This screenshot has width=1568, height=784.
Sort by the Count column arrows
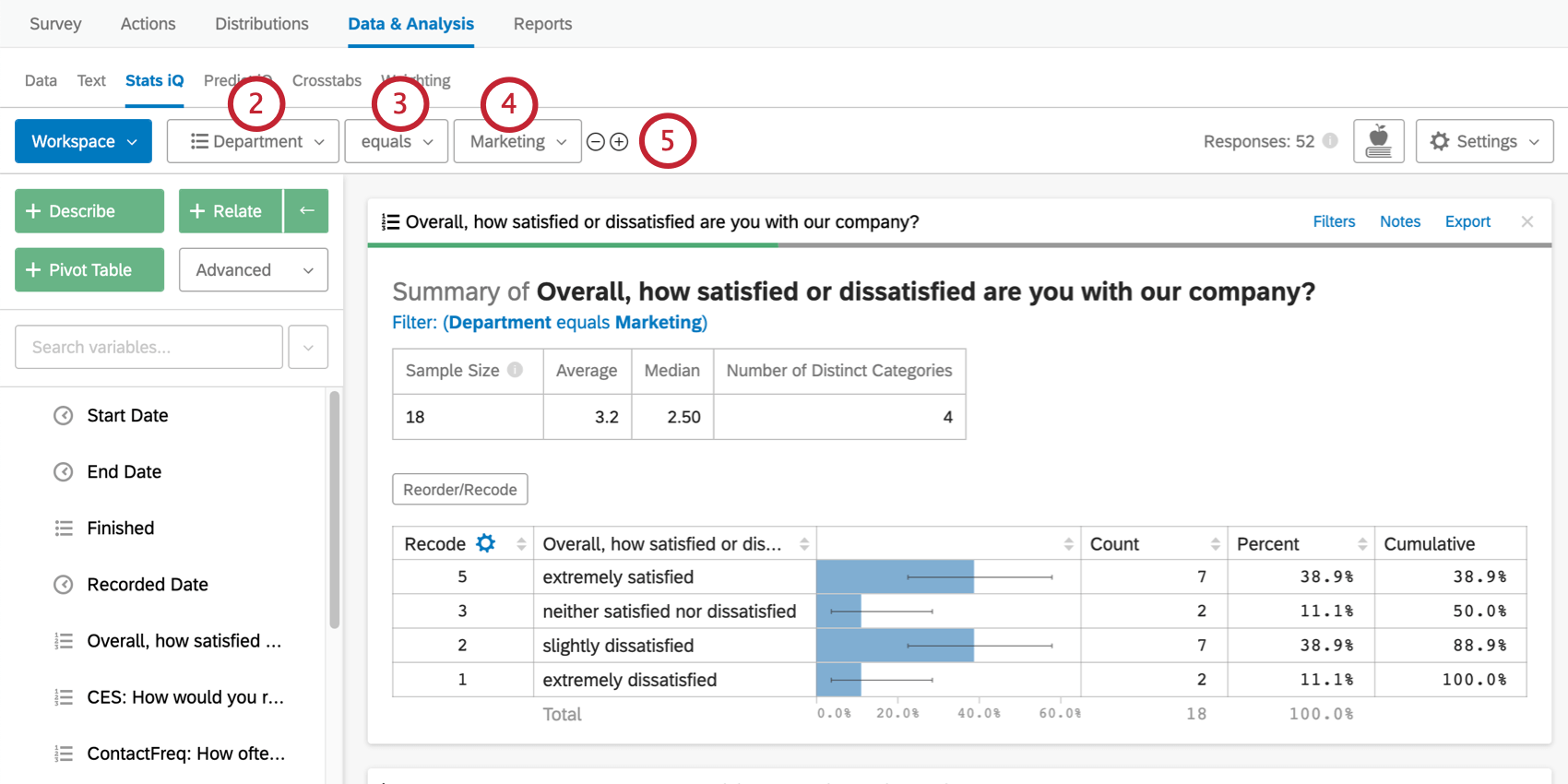click(x=1215, y=544)
